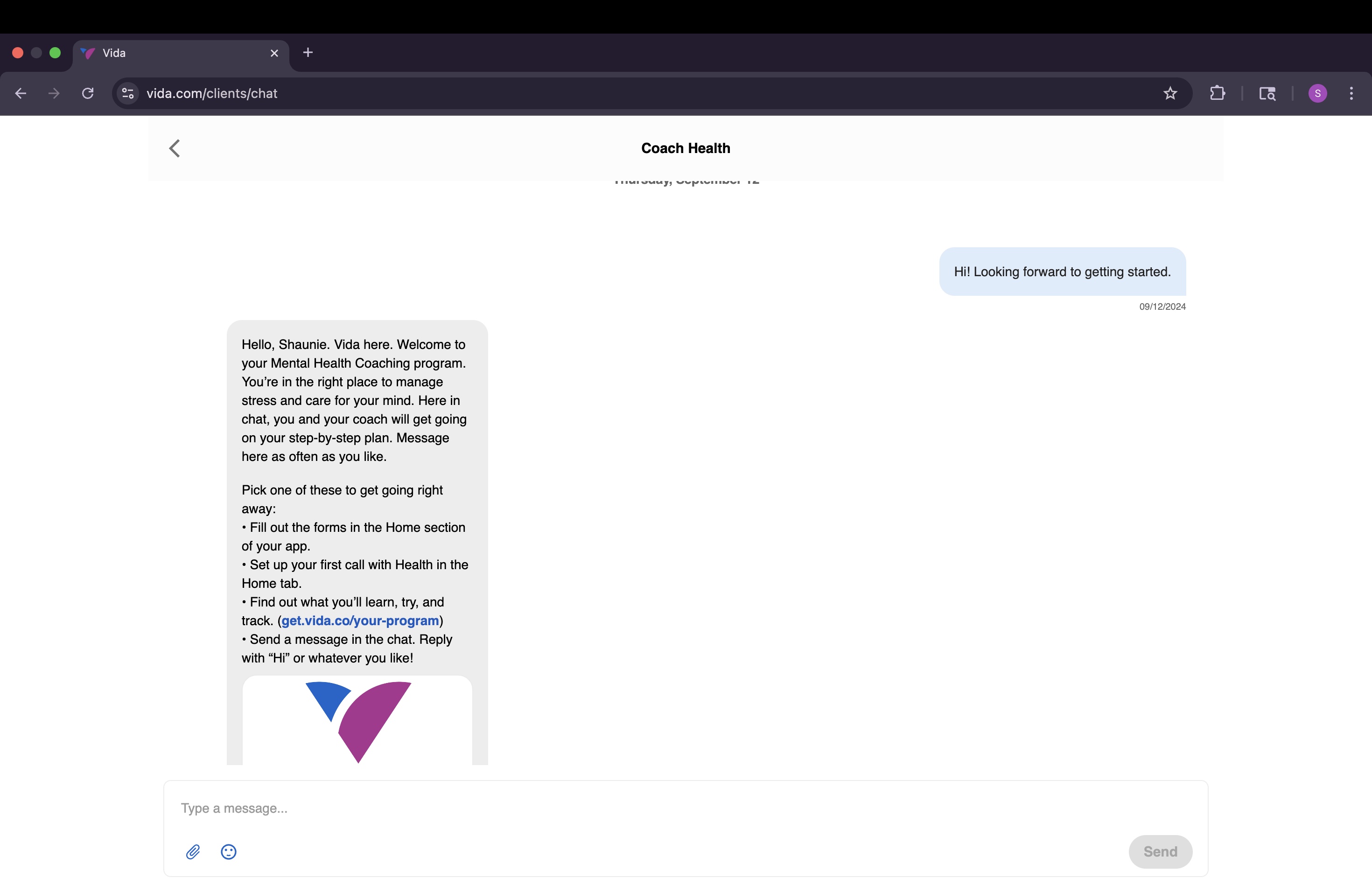Click the browser forward arrow
The width and height of the screenshot is (1372, 892).
[54, 93]
